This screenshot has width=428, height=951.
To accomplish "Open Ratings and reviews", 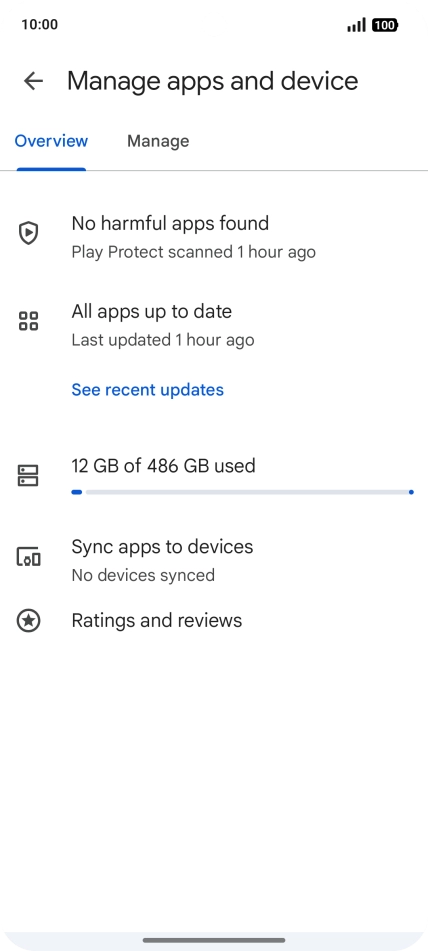I will click(214, 620).
